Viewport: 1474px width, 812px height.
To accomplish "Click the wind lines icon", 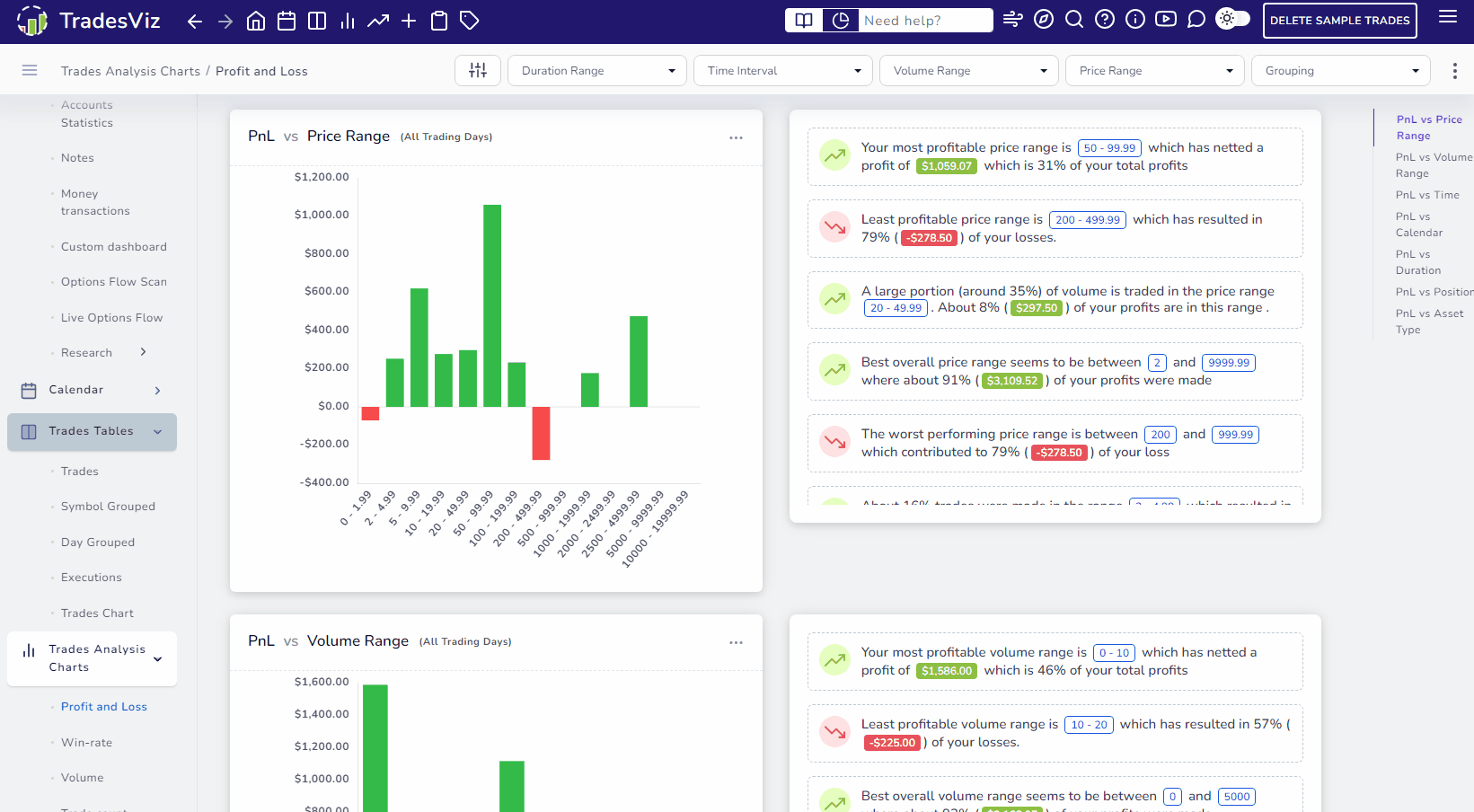I will click(x=1013, y=20).
